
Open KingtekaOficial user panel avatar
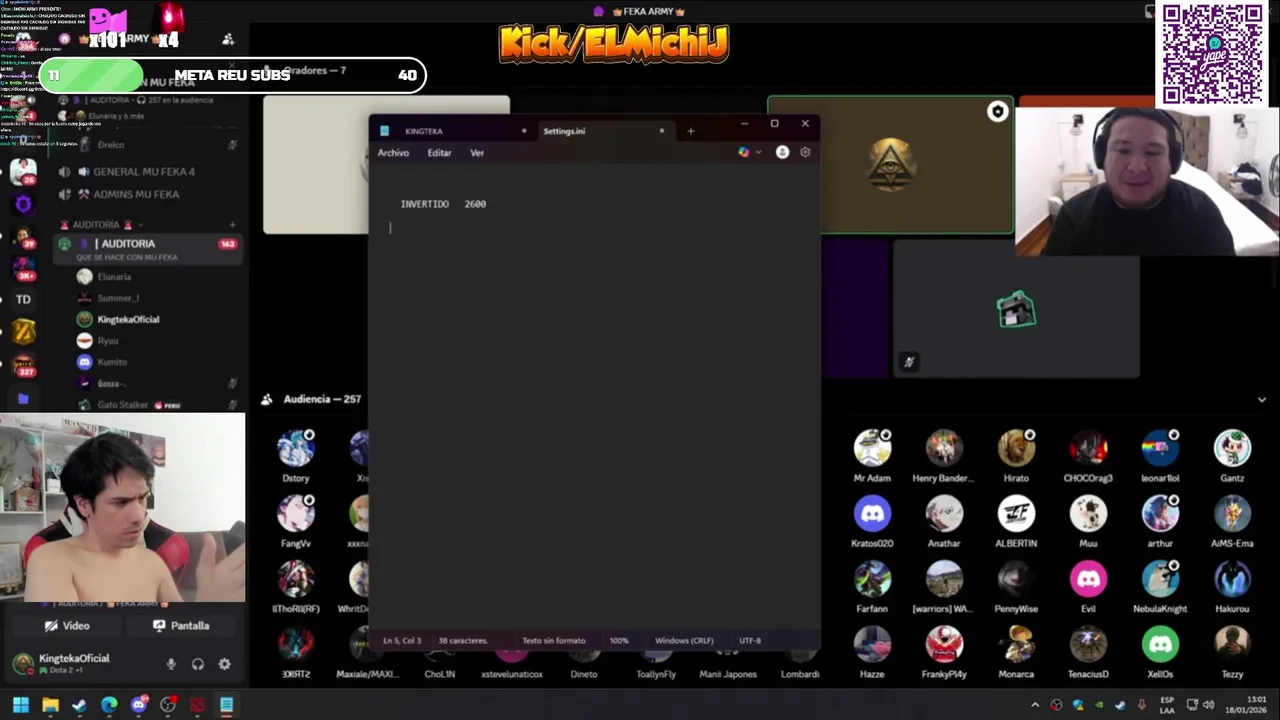[x=23, y=664]
